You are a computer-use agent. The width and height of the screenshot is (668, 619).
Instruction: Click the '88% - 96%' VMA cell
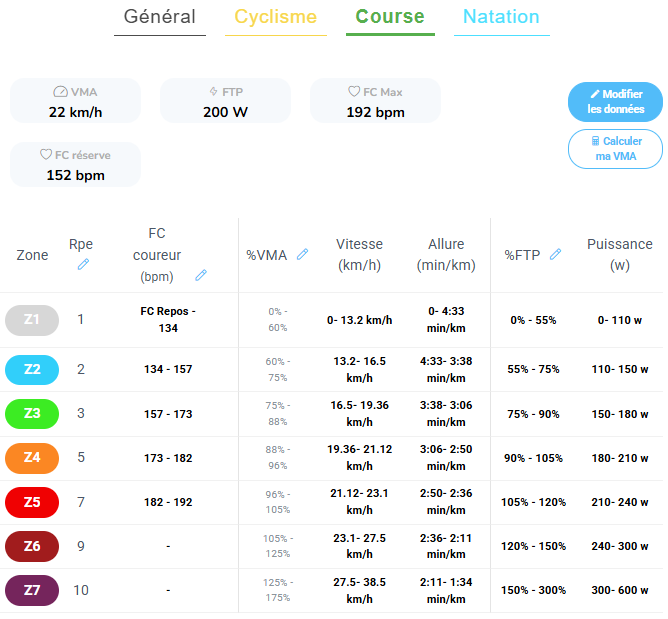coord(278,458)
